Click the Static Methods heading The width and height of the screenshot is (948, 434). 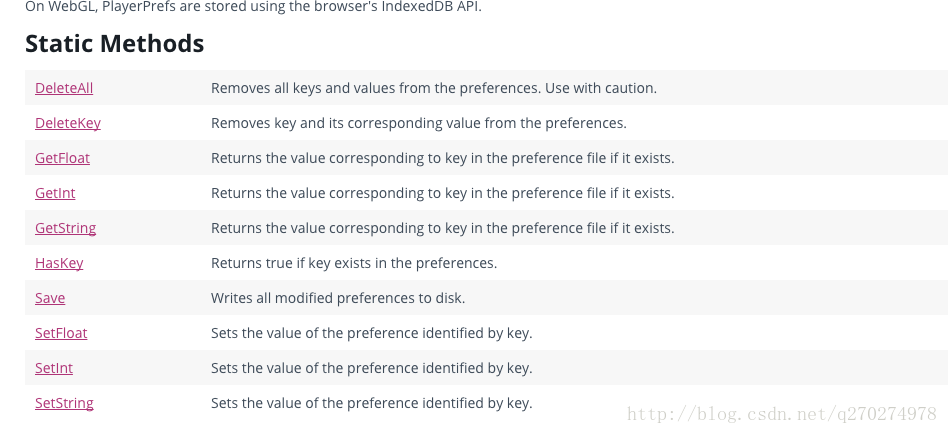[x=115, y=44]
